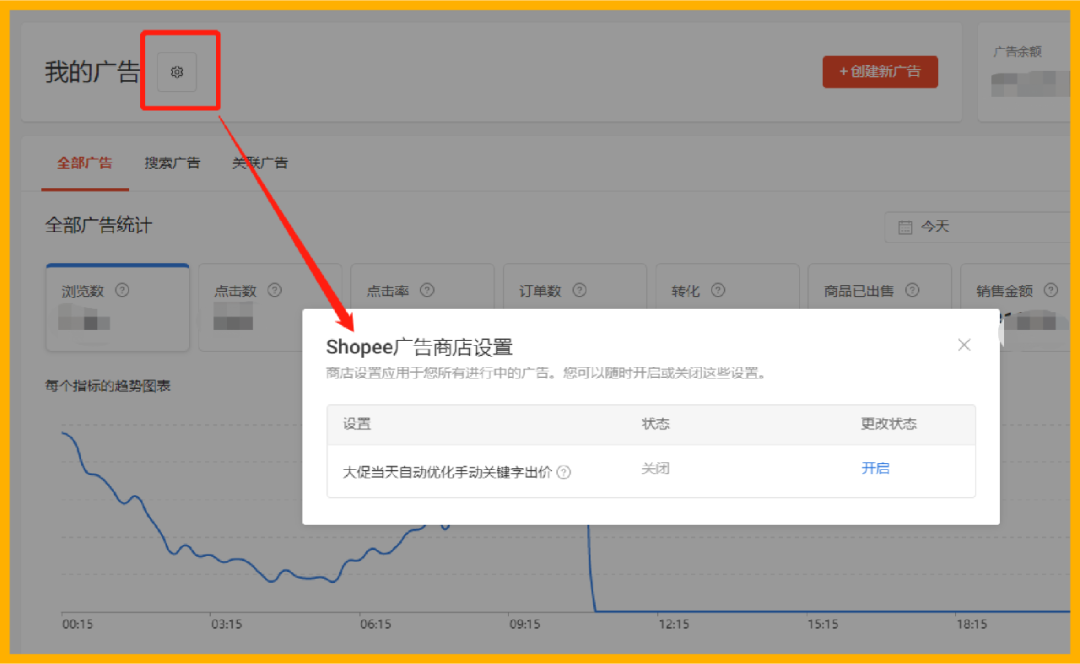Switch to the 搜索广告 tab

tap(171, 163)
